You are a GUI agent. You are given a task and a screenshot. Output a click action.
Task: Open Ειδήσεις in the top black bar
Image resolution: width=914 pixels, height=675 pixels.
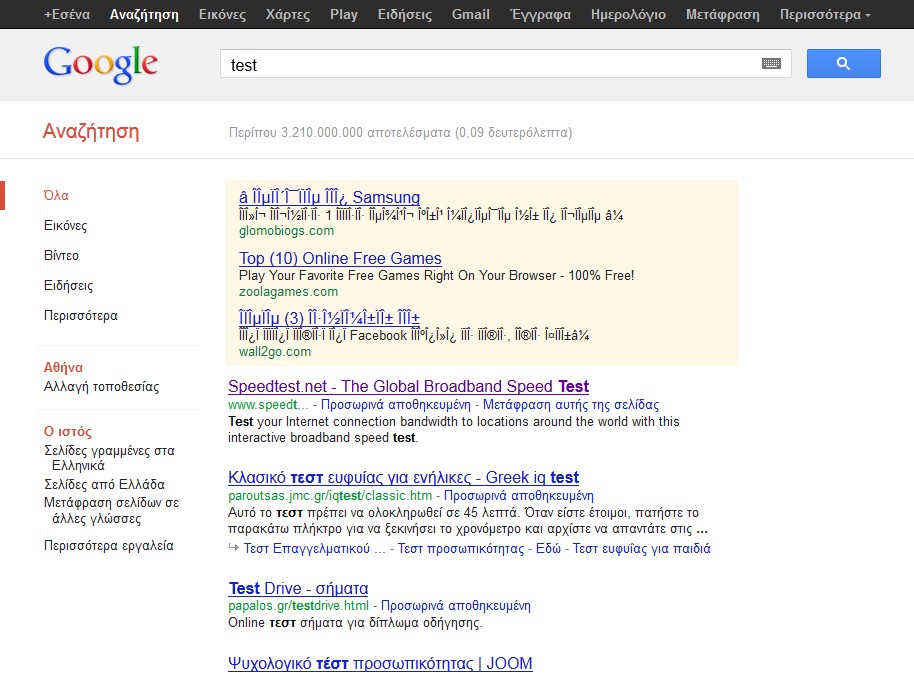tap(405, 15)
